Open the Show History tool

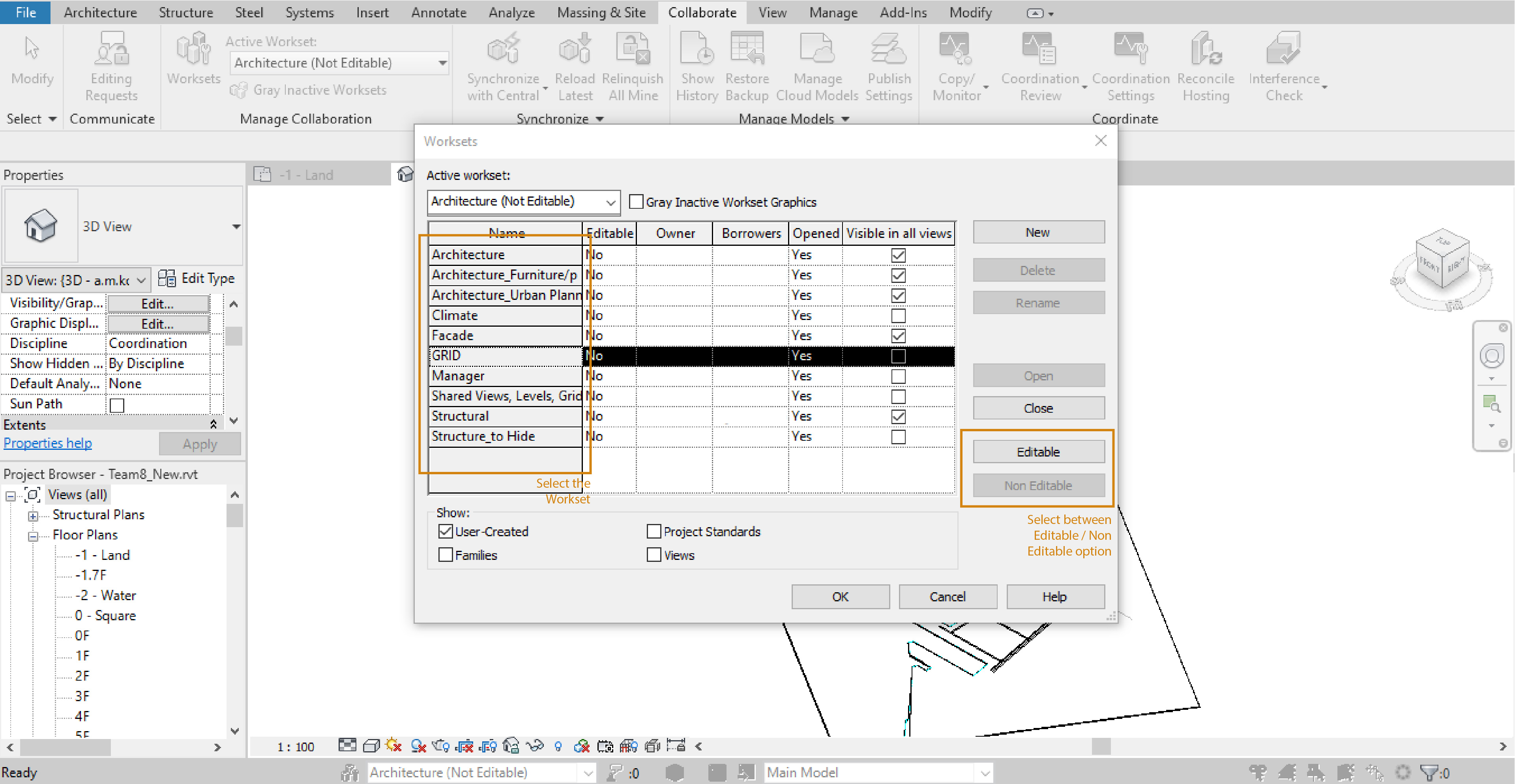(x=697, y=65)
